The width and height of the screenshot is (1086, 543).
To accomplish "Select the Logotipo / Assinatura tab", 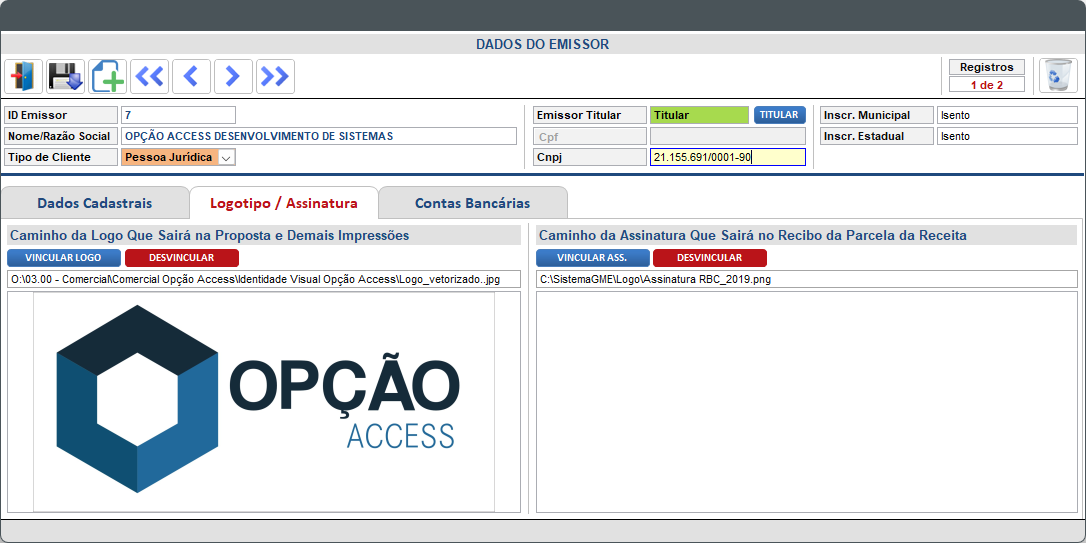I will (x=284, y=204).
